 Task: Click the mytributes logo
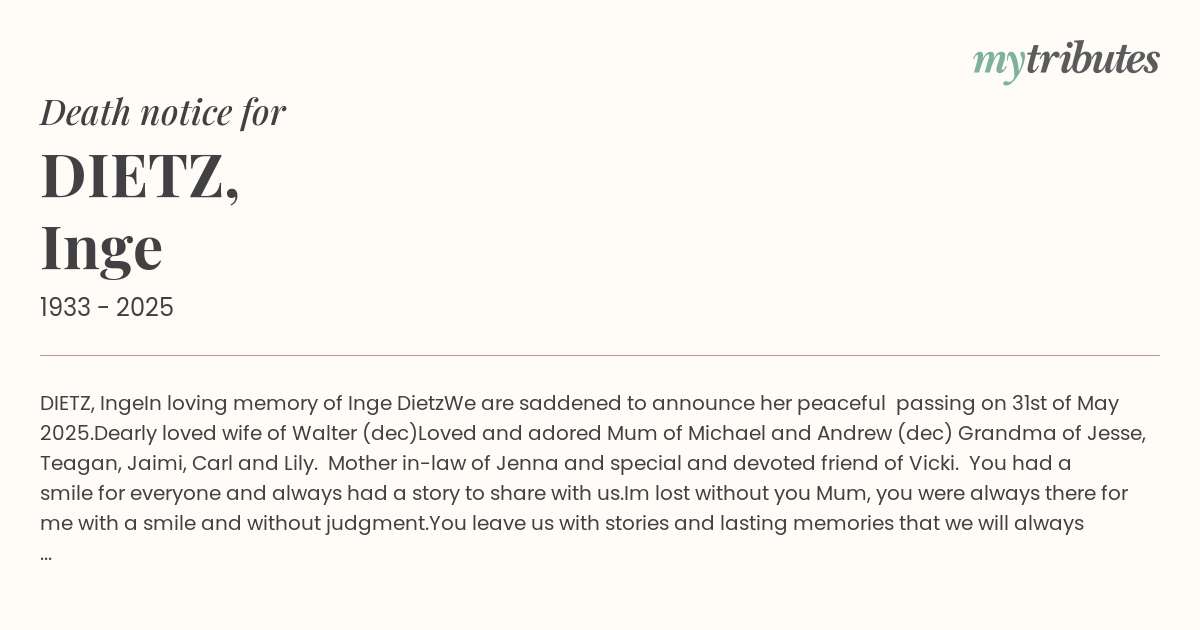(x=1066, y=61)
